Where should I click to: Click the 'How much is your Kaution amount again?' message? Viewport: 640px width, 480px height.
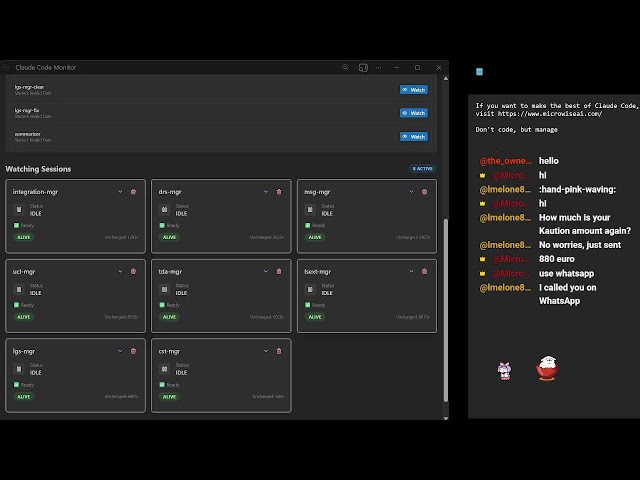(585, 224)
